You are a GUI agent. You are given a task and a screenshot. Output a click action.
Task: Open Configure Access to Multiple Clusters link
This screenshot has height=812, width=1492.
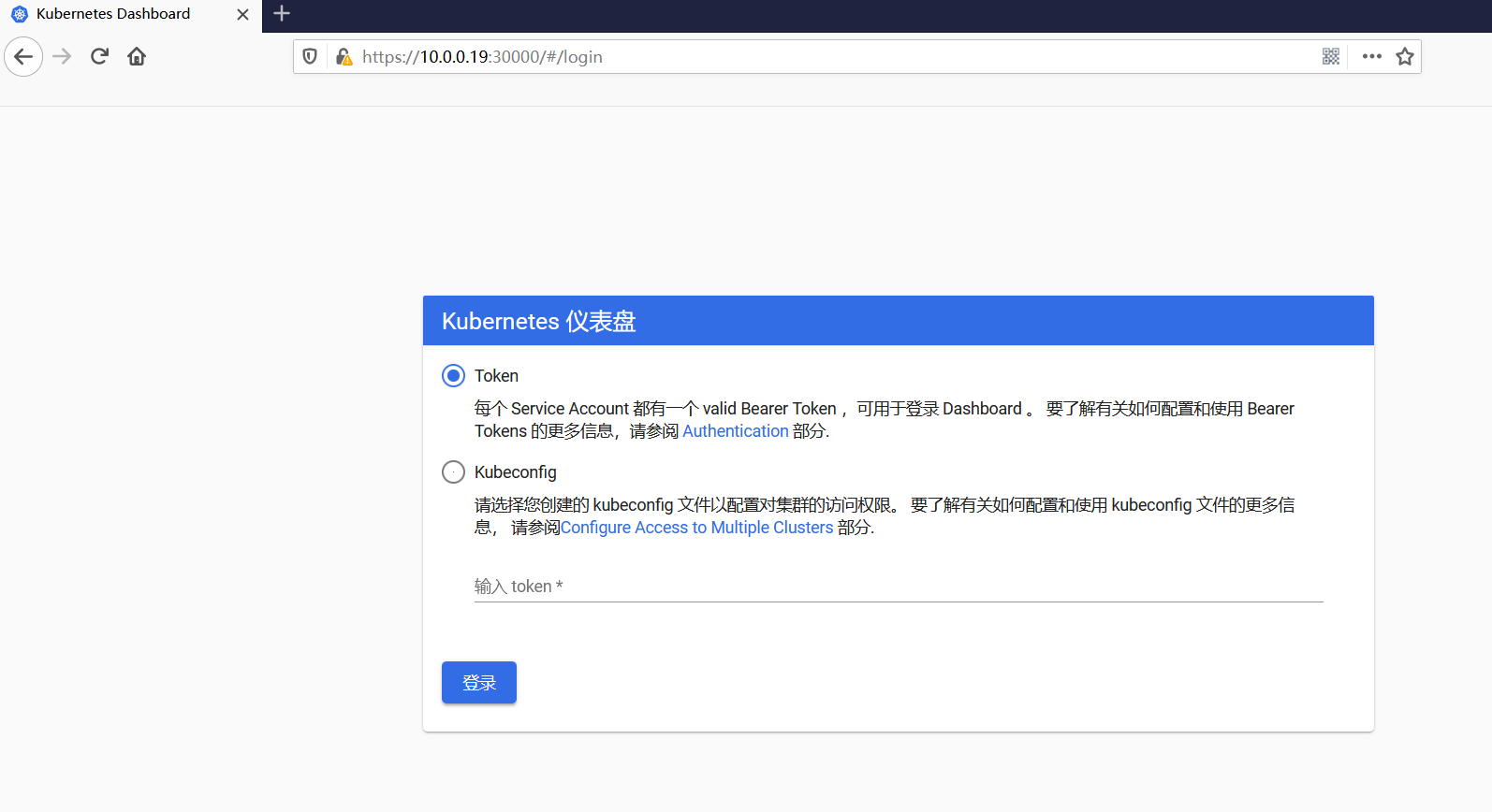point(696,528)
